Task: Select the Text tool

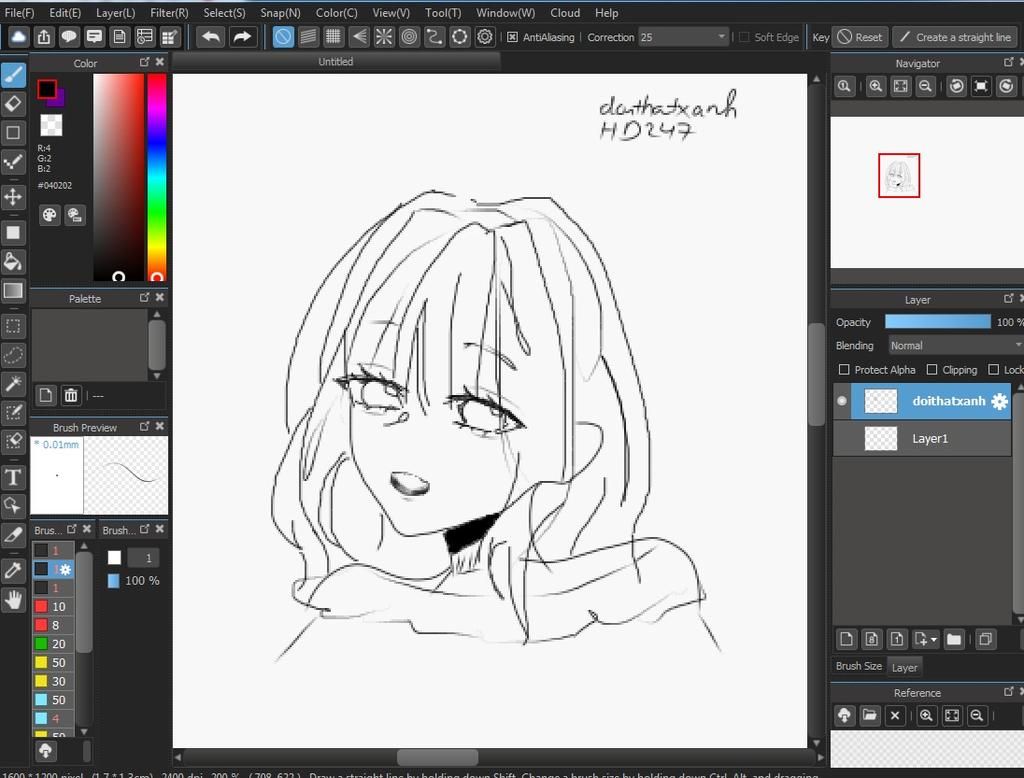Action: click(x=13, y=477)
